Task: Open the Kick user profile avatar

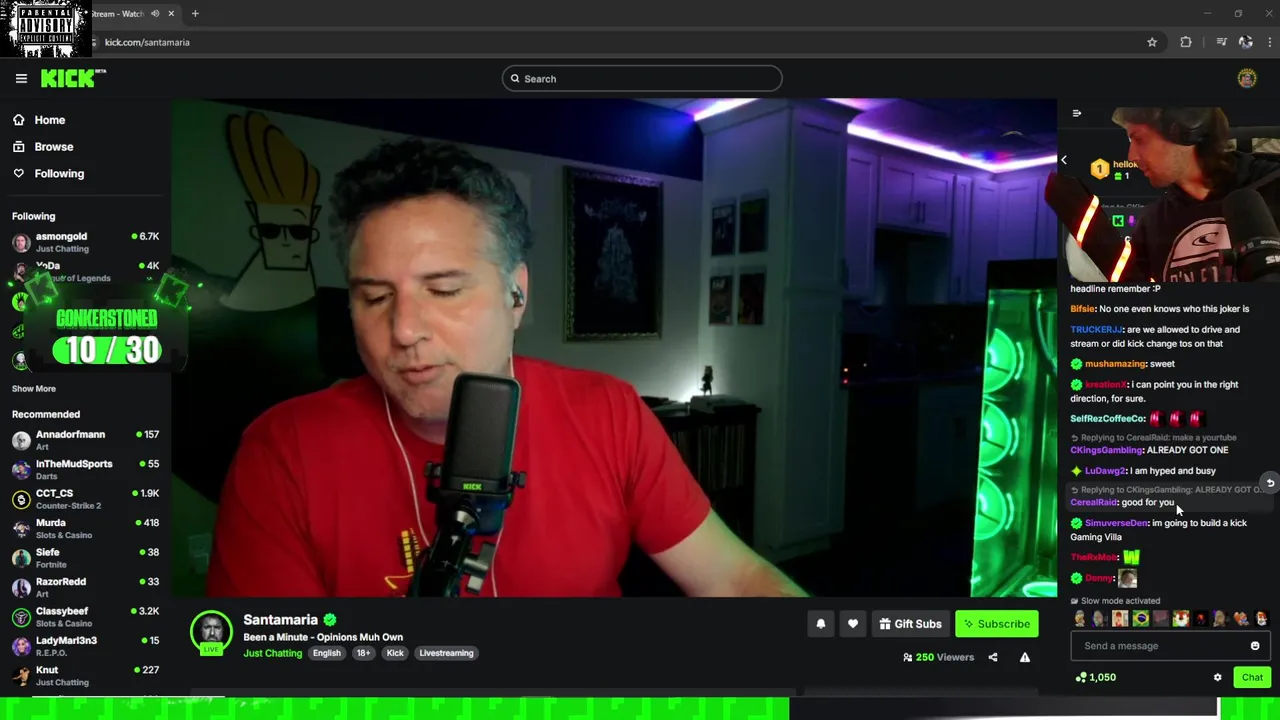Action: 1247,78
